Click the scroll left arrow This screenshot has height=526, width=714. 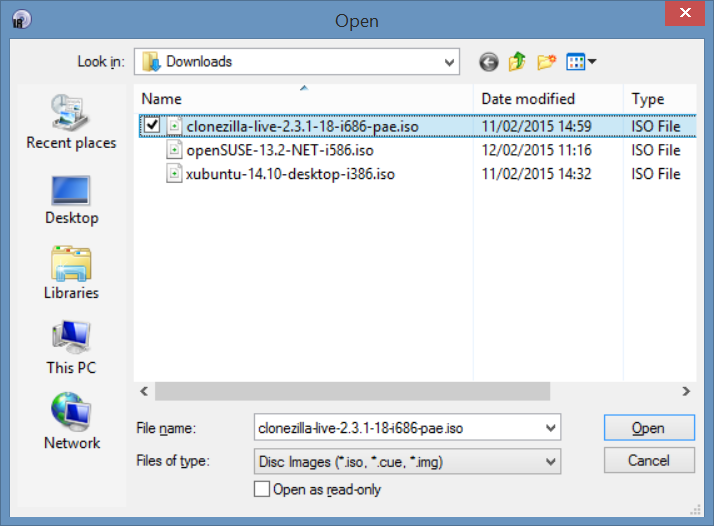144,391
